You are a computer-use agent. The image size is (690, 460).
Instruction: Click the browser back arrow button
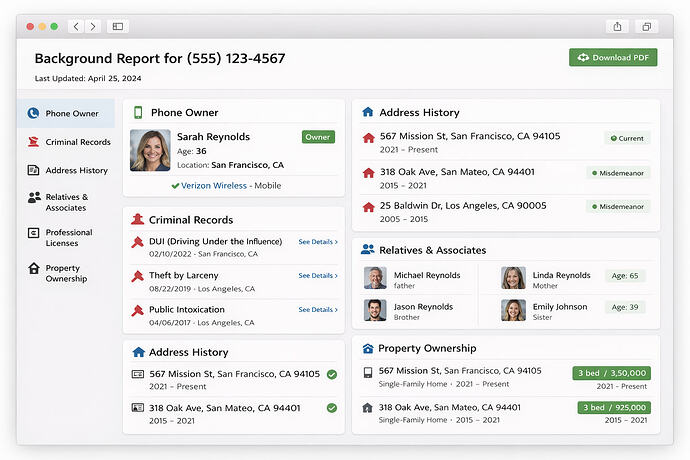[x=76, y=26]
